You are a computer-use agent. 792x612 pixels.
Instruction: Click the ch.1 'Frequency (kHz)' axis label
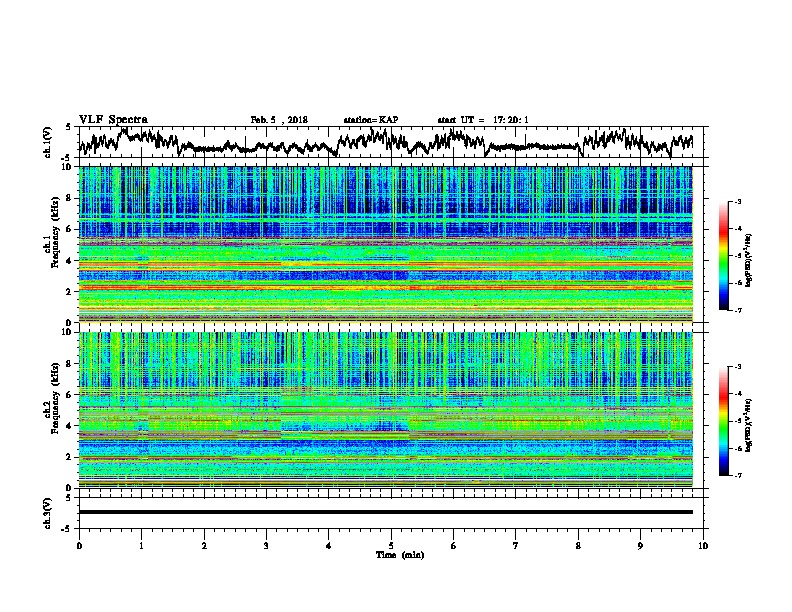point(55,232)
